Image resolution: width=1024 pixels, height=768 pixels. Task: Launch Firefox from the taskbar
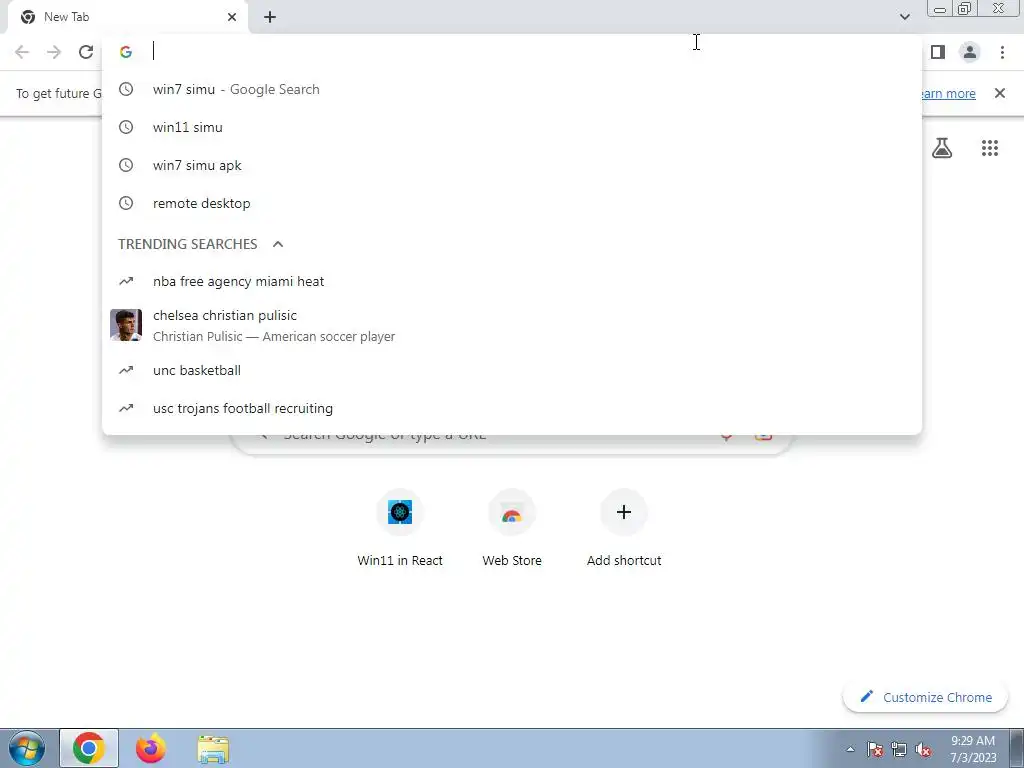coord(151,748)
